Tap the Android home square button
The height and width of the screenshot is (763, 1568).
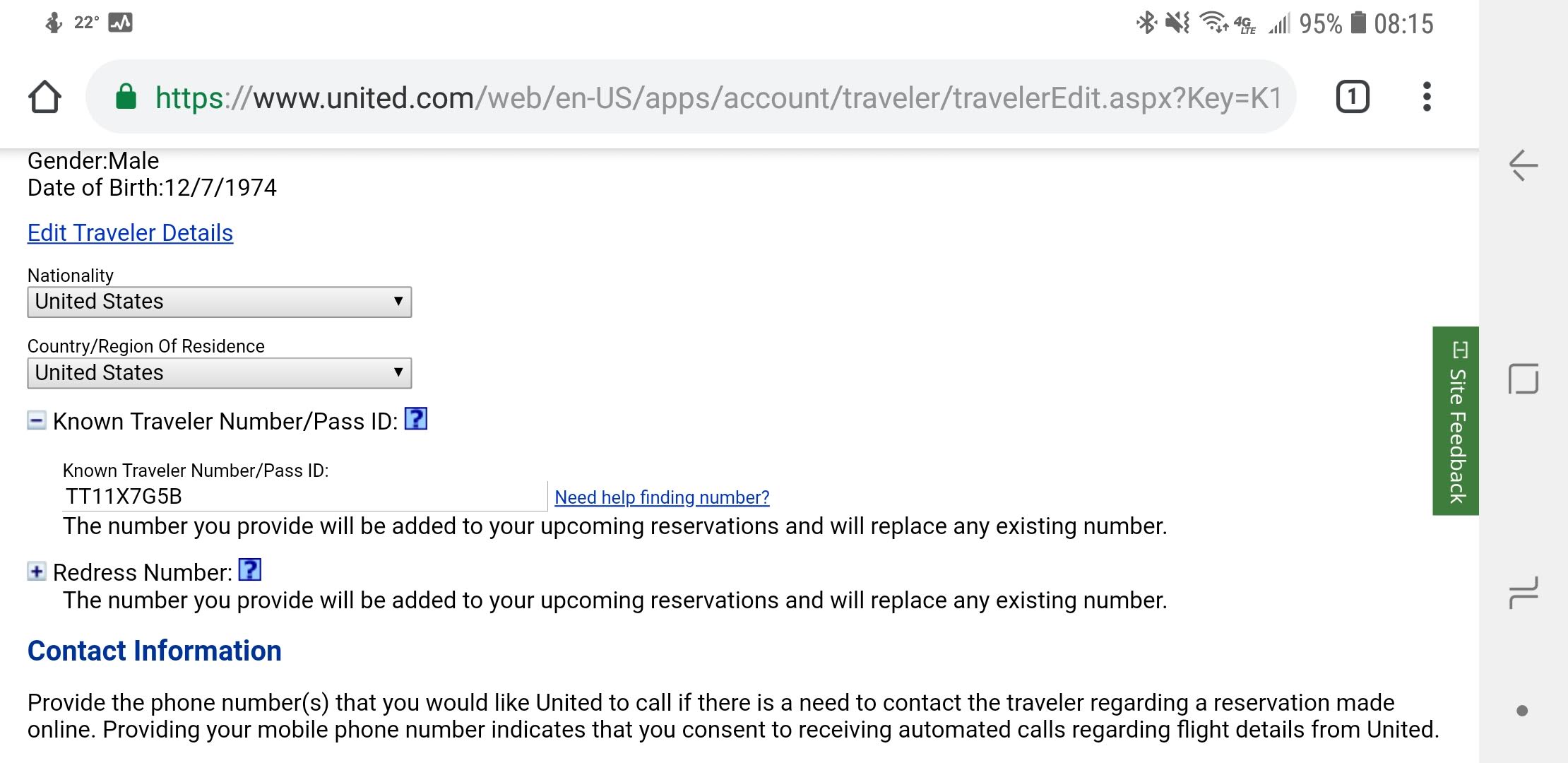1523,379
